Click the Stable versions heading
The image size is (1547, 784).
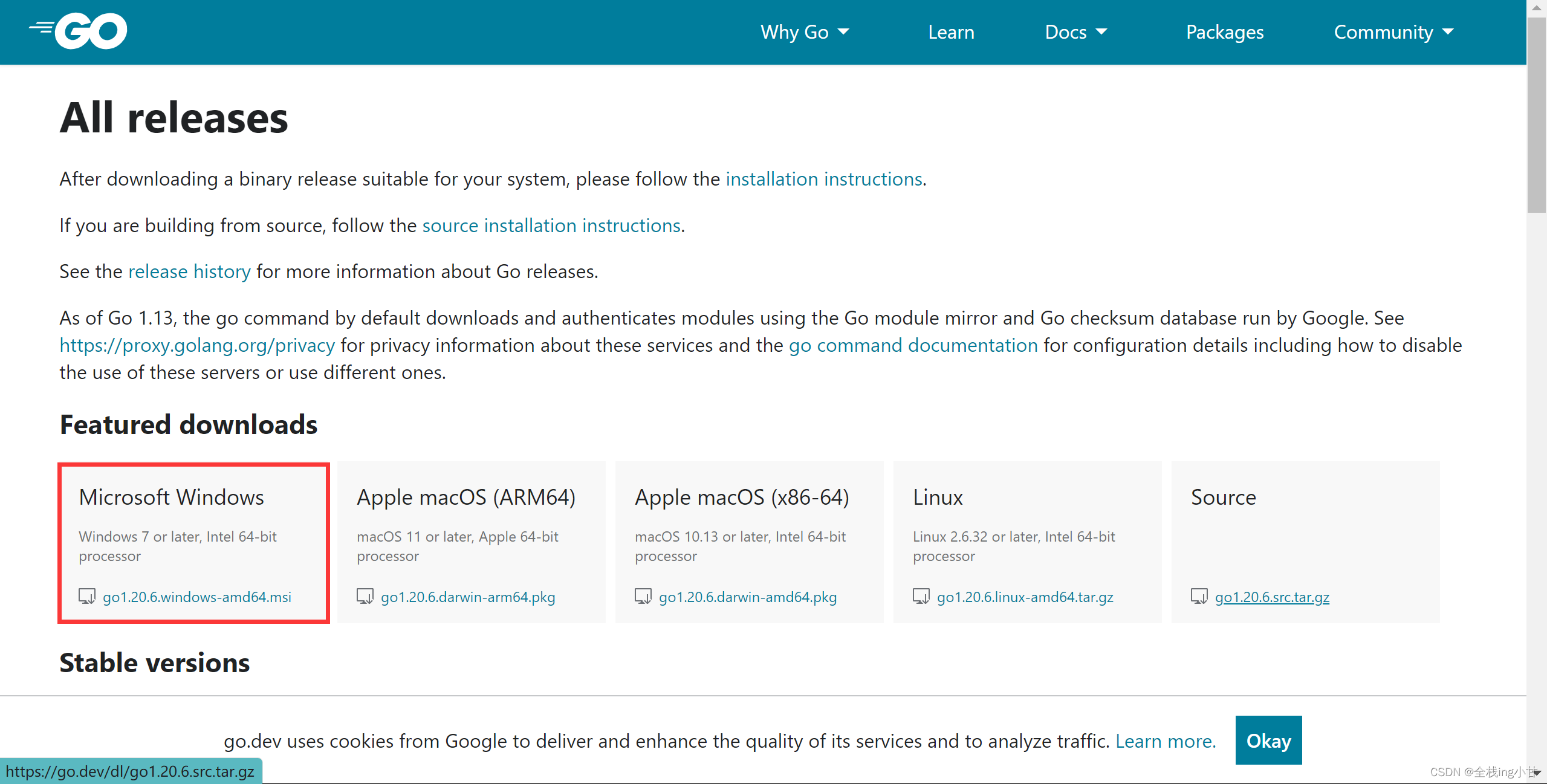[x=155, y=663]
